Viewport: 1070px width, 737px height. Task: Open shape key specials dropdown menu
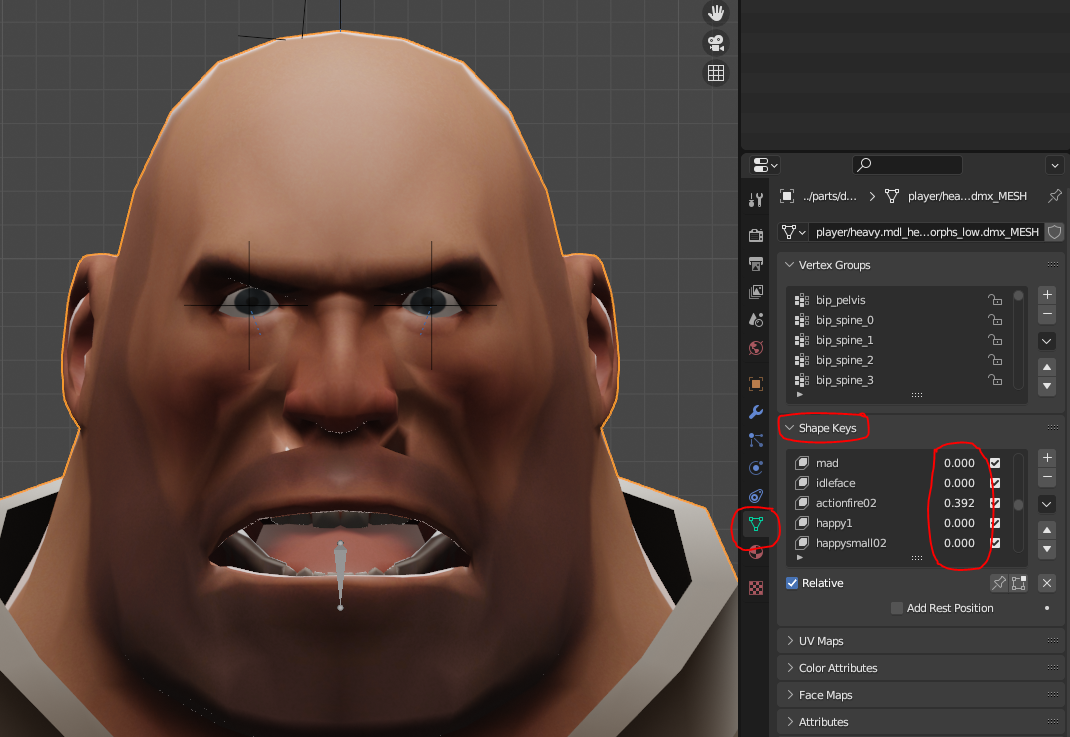[x=1047, y=504]
